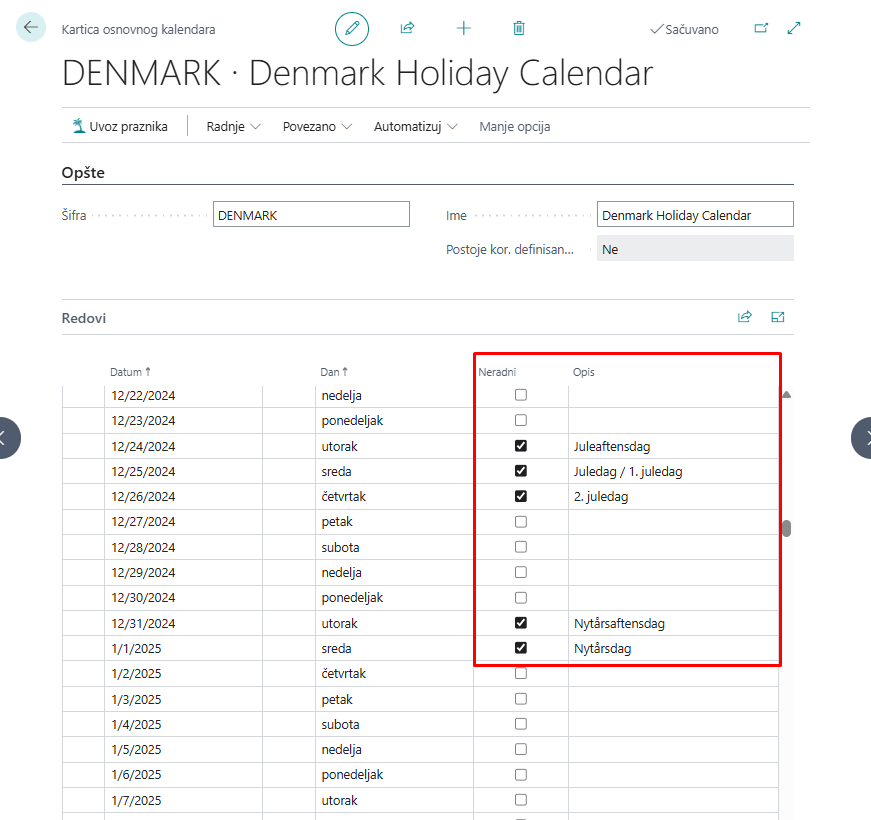Click the back arrow button
This screenshot has width=871, height=820.
click(31, 28)
